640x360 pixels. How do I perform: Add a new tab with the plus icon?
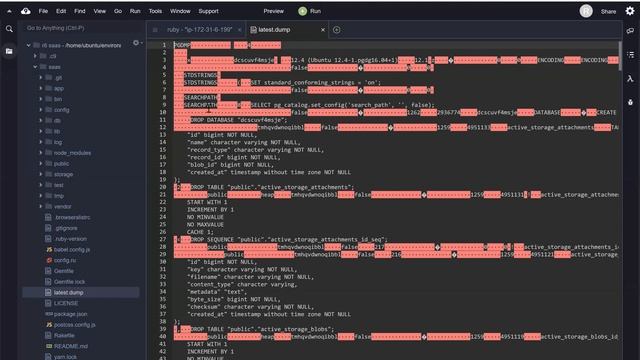pos(336,29)
